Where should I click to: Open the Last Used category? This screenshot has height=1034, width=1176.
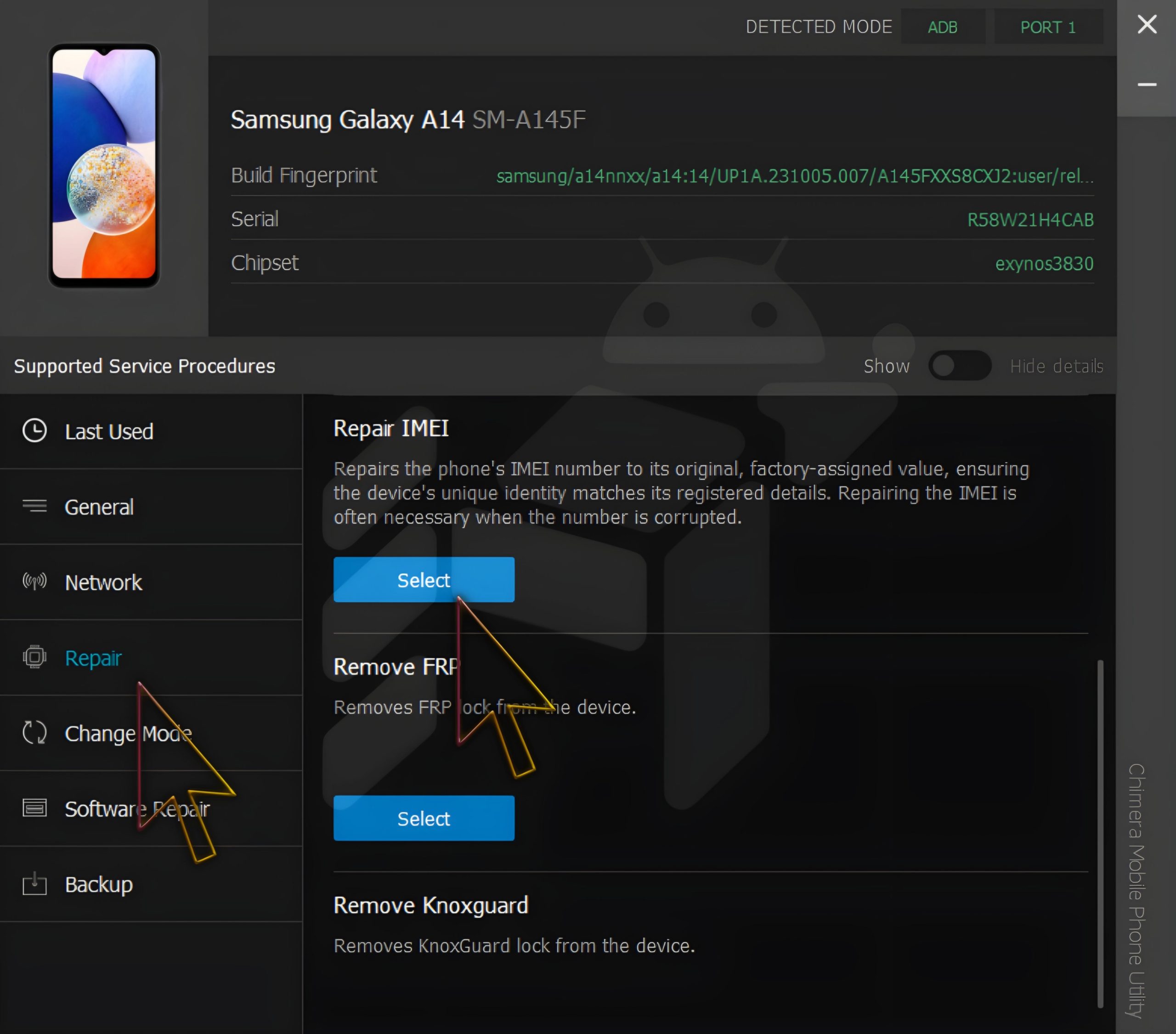(151, 431)
